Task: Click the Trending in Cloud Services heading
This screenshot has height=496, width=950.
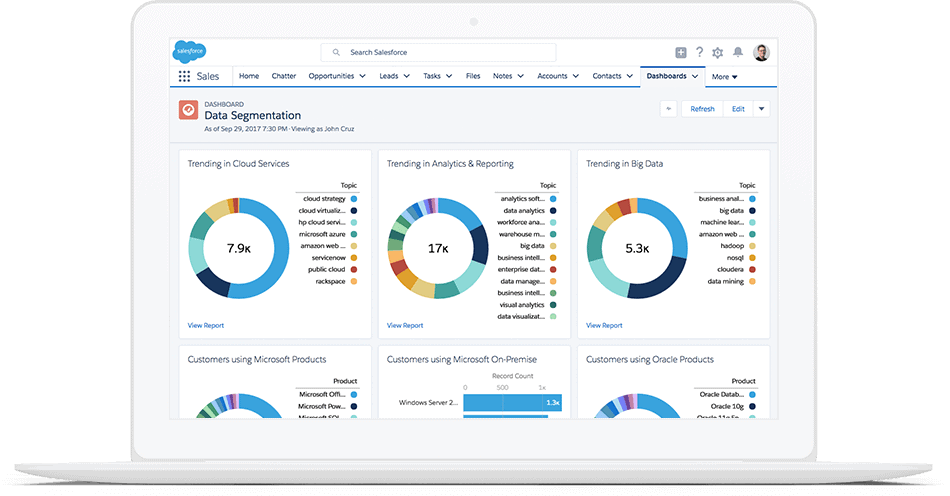Action: click(238, 164)
